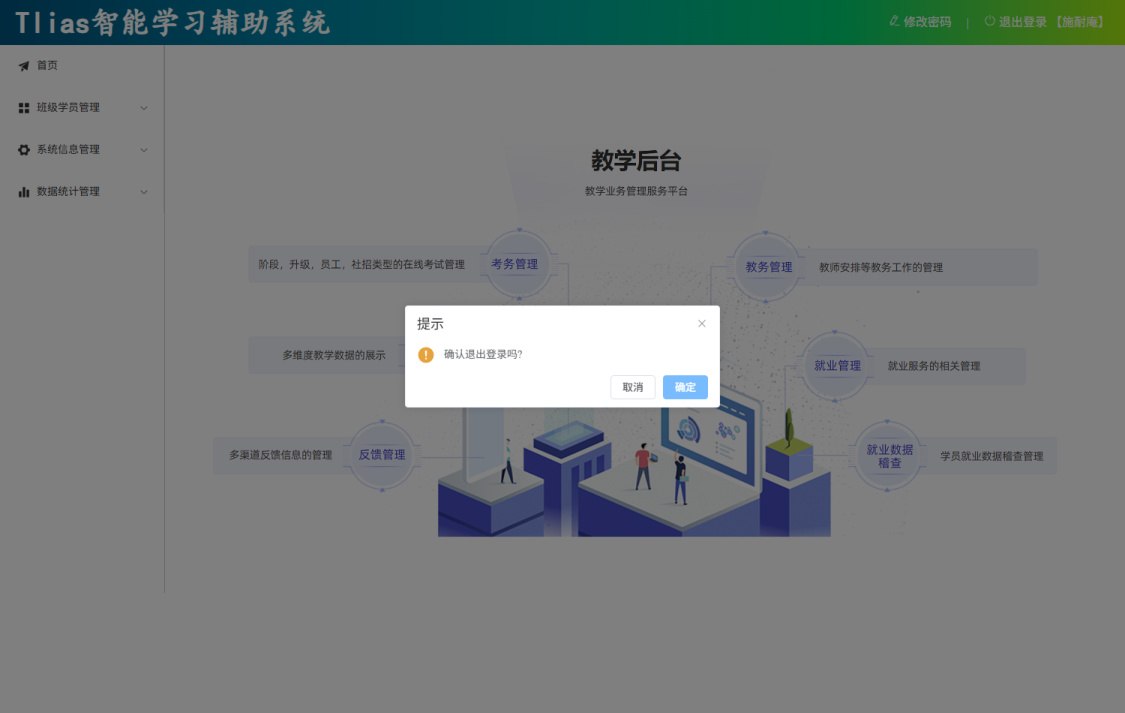Screen dimensions: 1125x713
Task: Click the 修改密码 pencil icon
Action: (x=894, y=22)
